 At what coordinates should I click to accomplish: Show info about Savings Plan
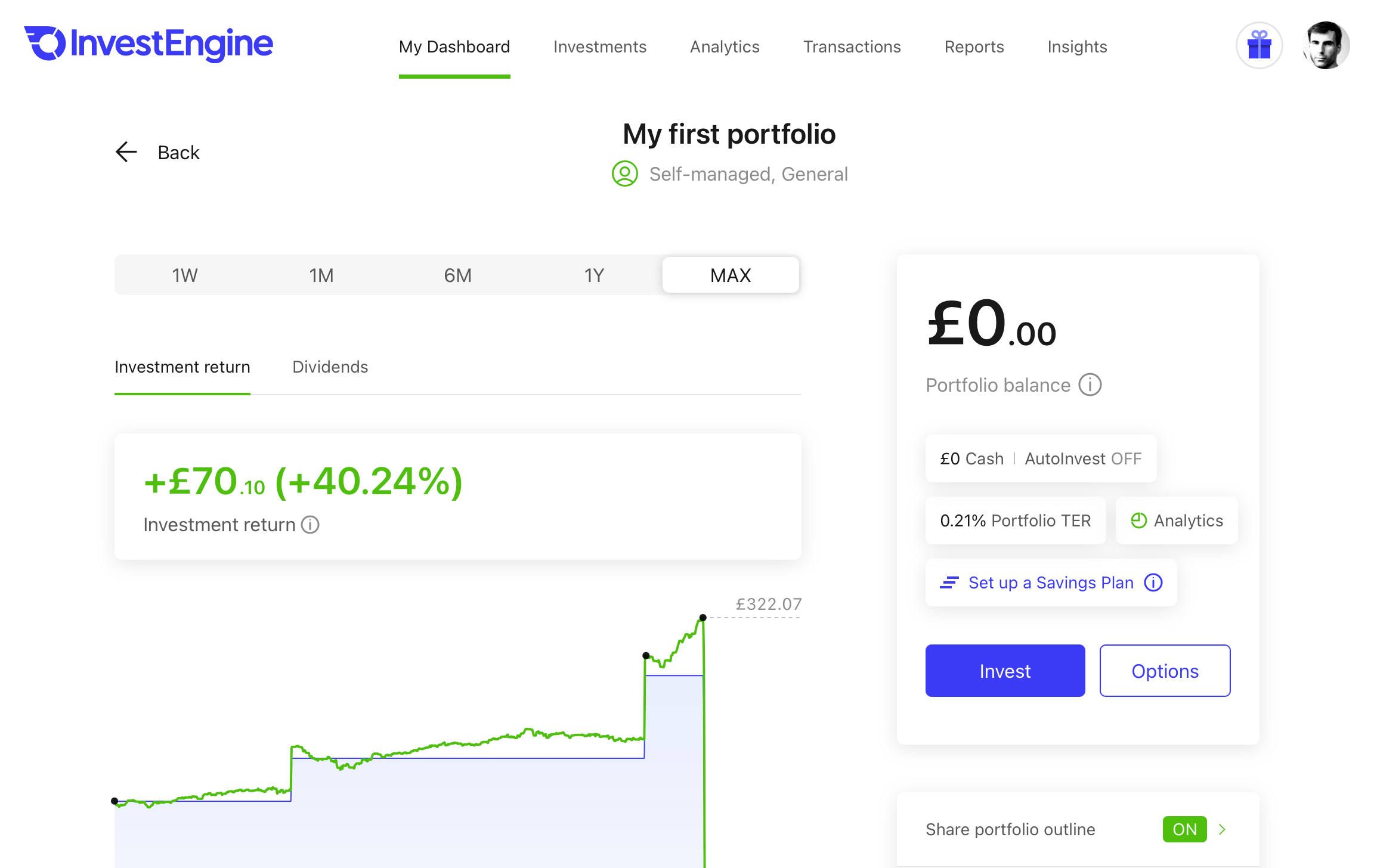click(x=1153, y=582)
